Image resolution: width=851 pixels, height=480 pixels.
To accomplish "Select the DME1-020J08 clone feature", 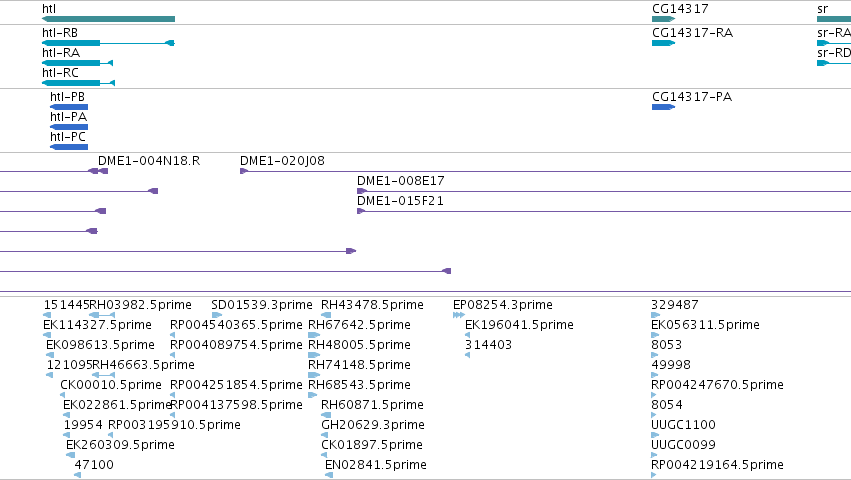I will pyautogui.click(x=545, y=171).
